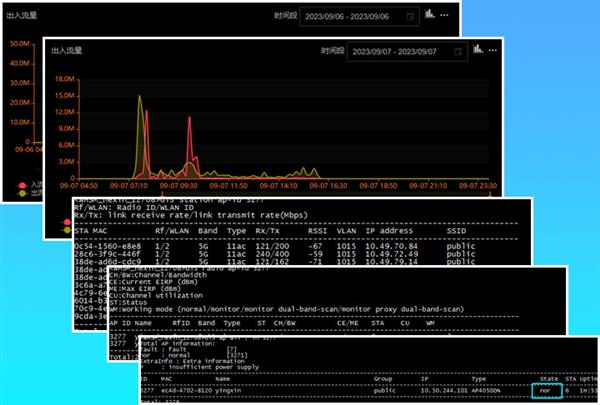The image size is (600, 405).
Task: Click the CH/BW column header in radio table
Action: coord(285,323)
